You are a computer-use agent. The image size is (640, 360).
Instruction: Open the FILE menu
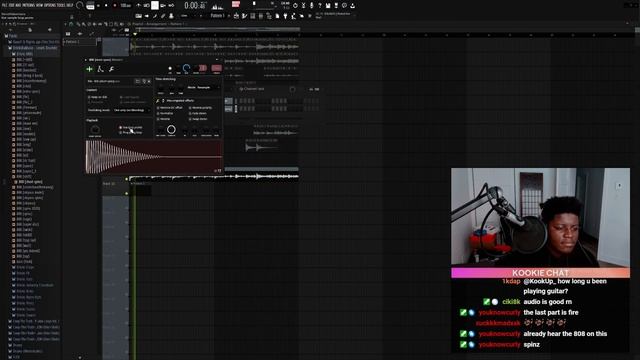pyautogui.click(x=5, y=5)
